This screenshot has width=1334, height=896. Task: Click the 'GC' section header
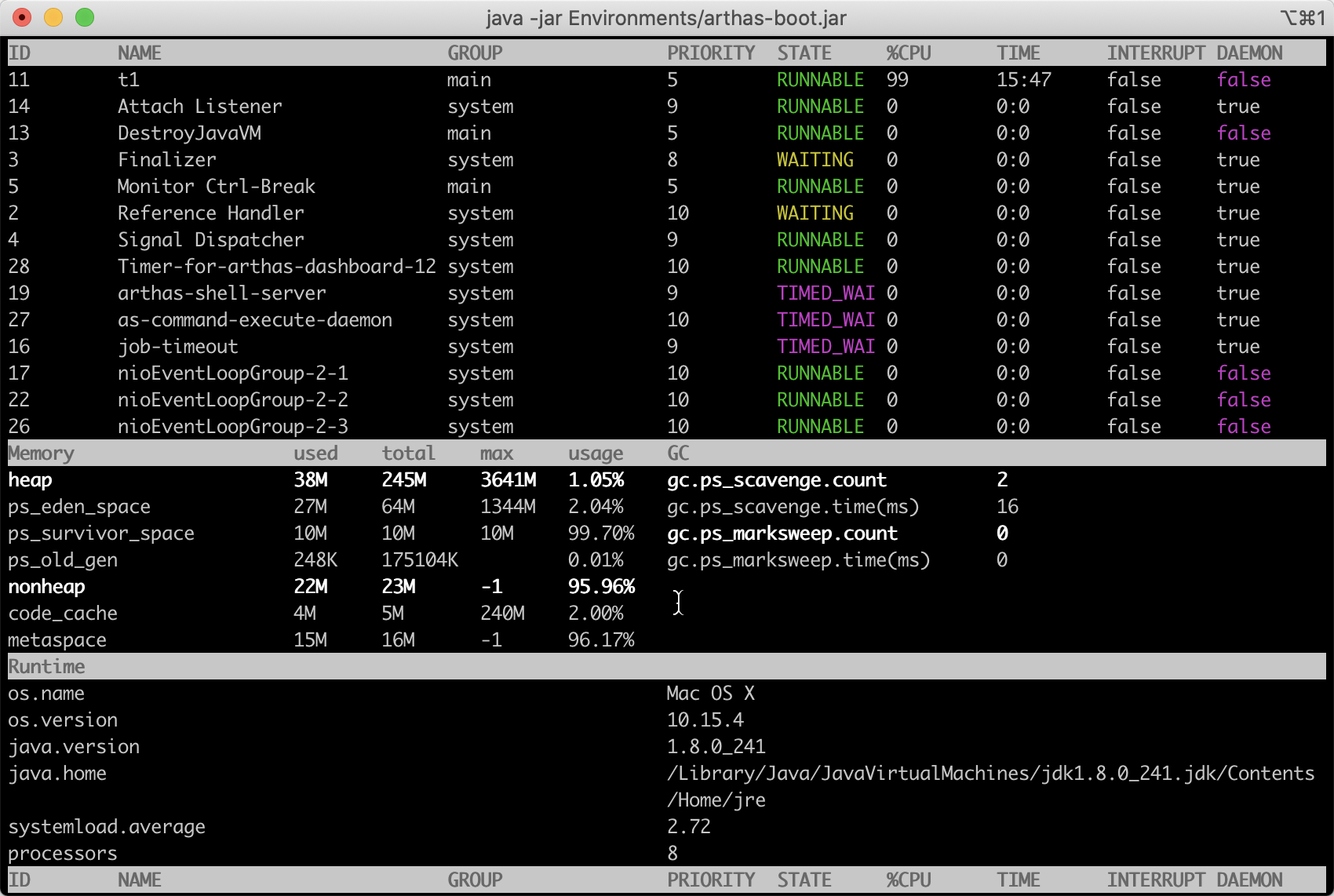pyautogui.click(x=678, y=453)
